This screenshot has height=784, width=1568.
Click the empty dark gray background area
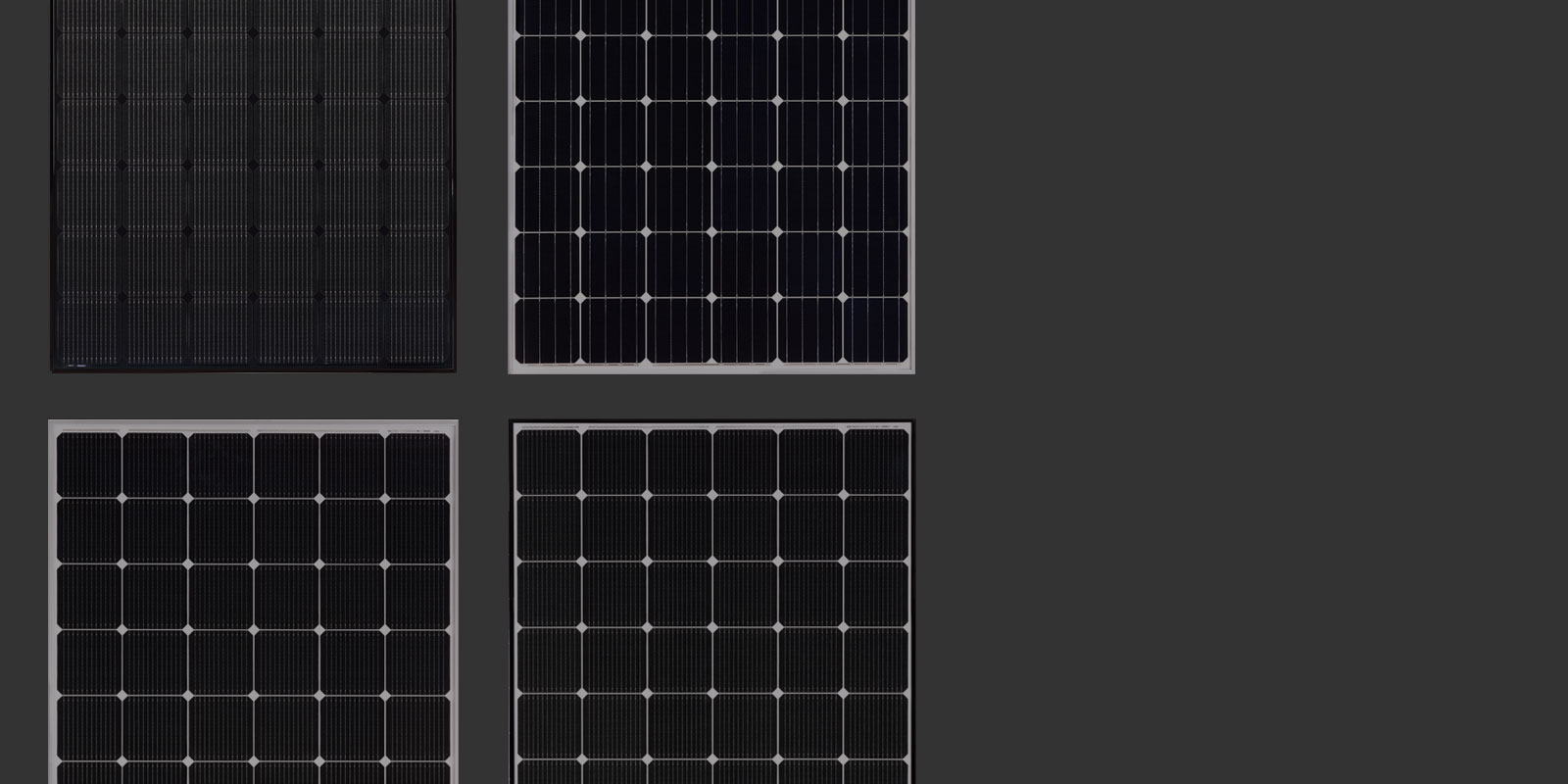(1235, 392)
